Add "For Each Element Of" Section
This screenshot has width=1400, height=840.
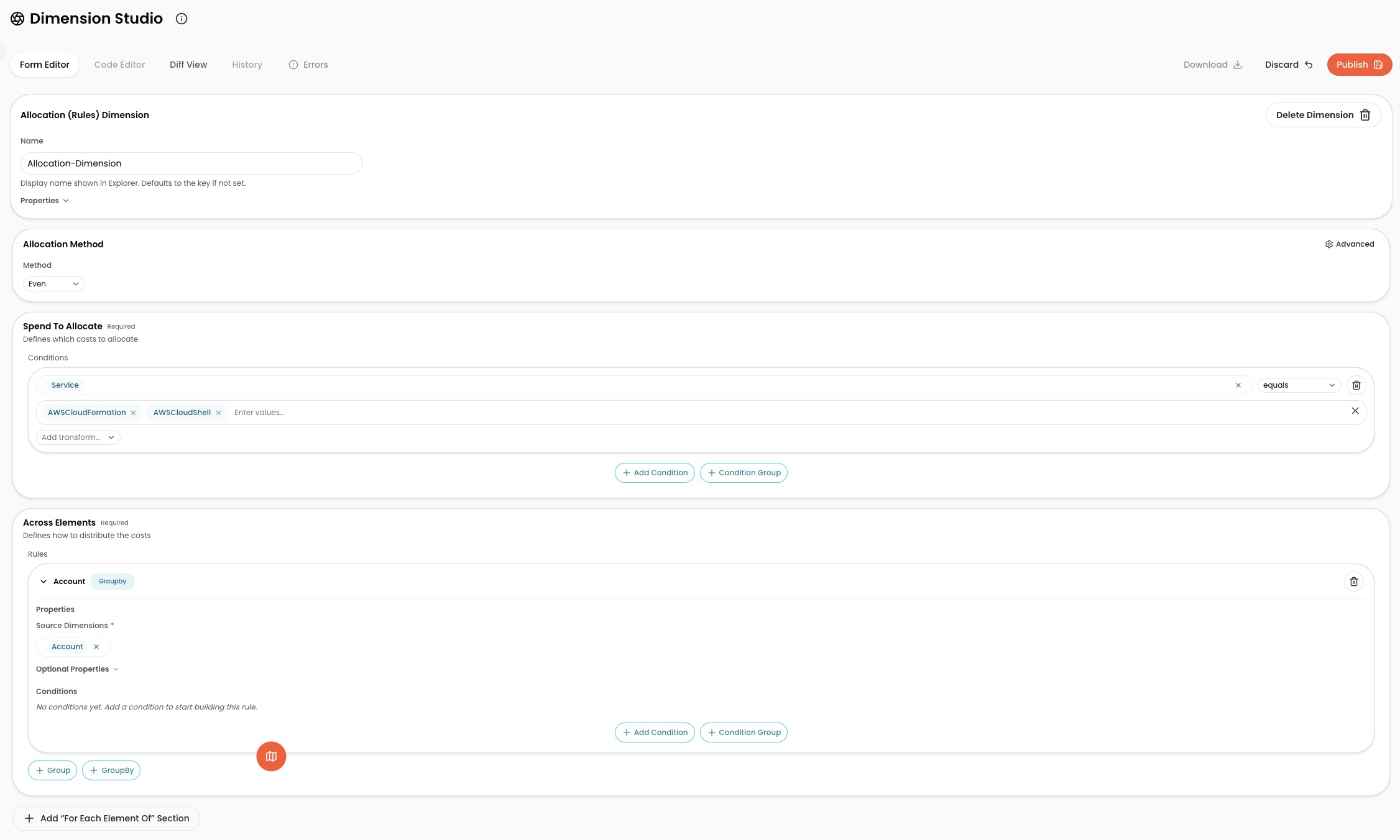pos(106,818)
